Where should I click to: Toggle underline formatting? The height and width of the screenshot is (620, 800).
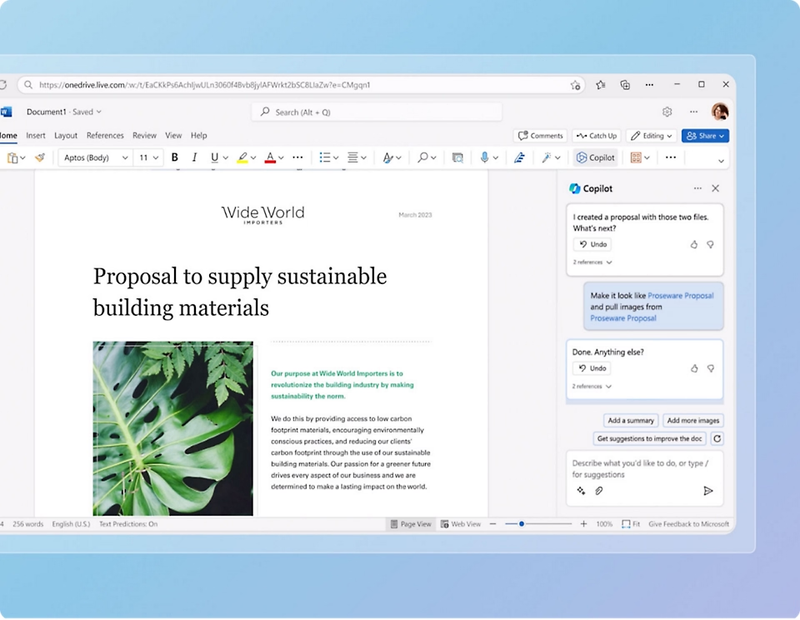click(x=214, y=158)
